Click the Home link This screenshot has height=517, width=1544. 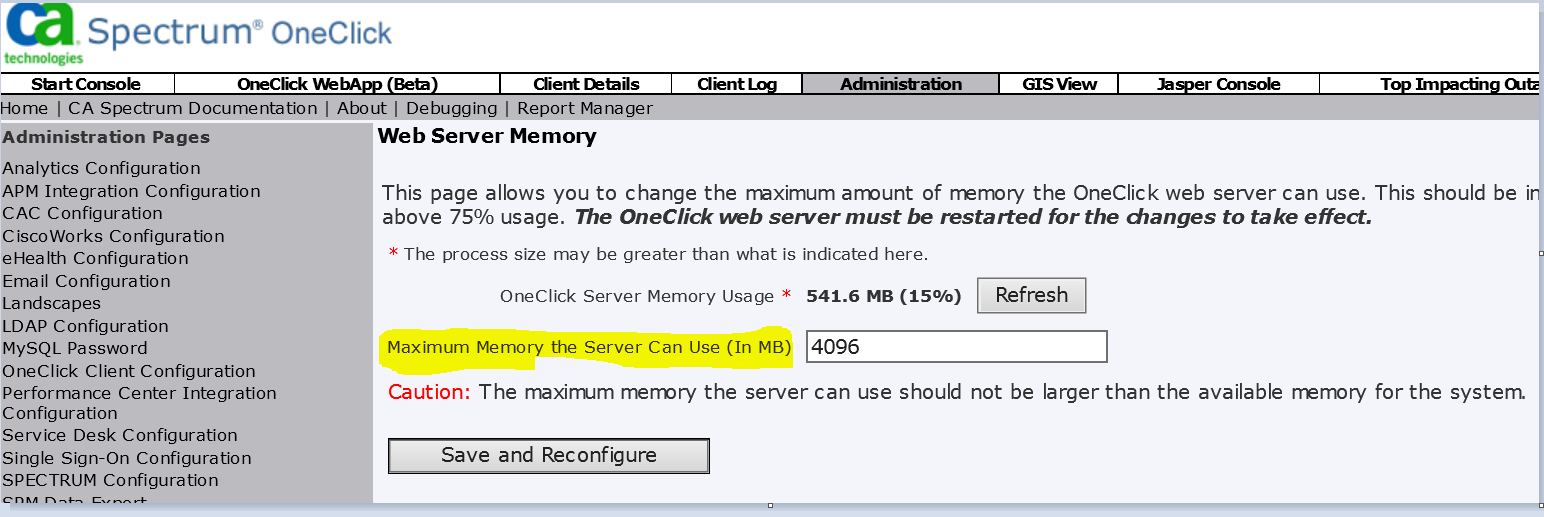pos(24,108)
